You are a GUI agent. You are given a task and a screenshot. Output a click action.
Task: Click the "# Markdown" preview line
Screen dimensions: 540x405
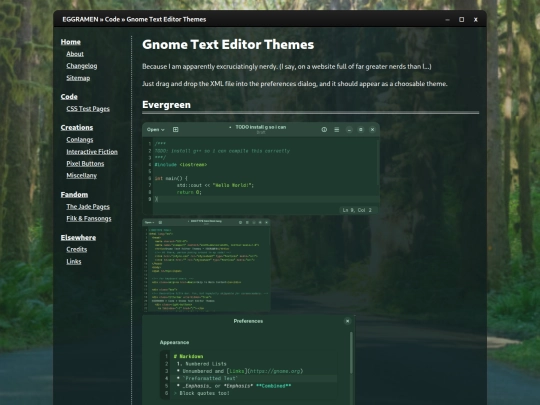click(x=188, y=356)
